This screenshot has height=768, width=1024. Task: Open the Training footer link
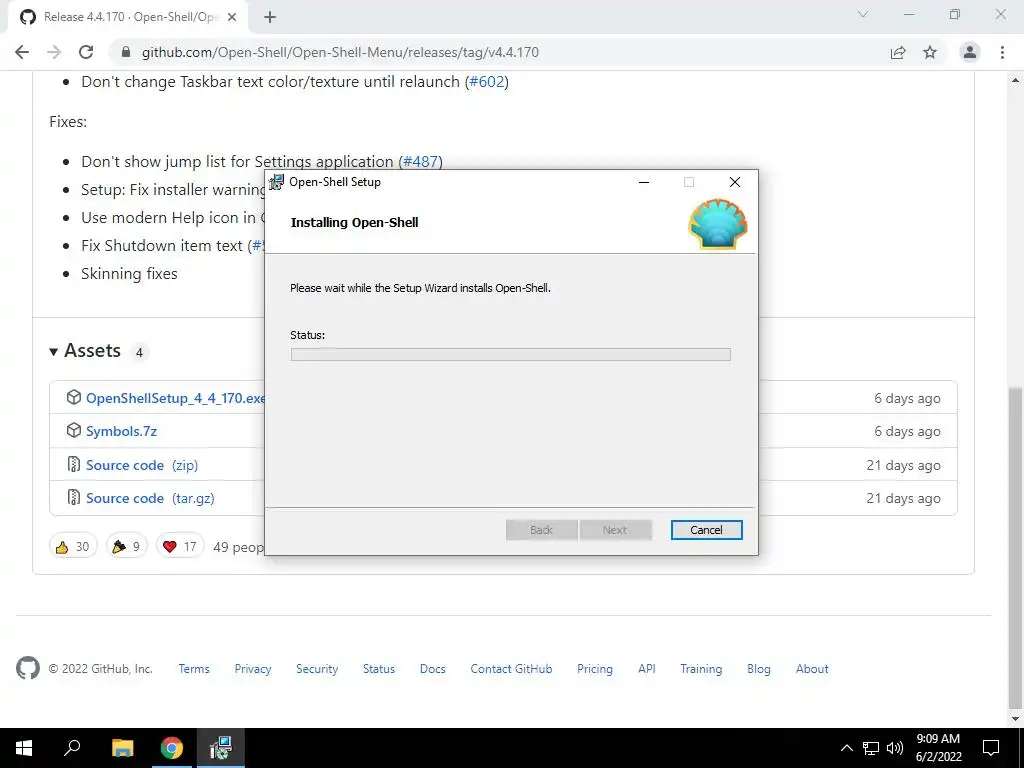pos(701,669)
